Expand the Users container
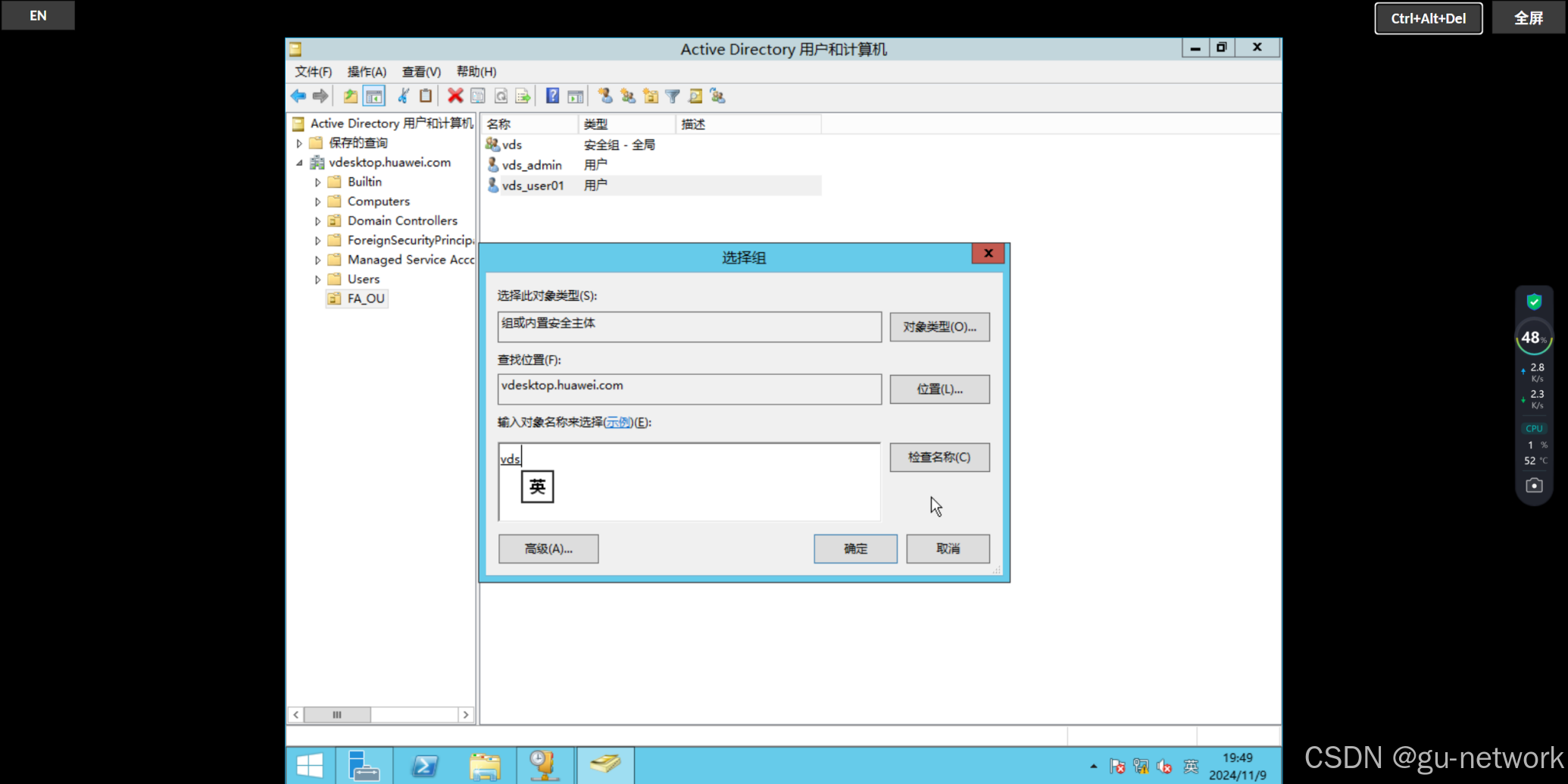This screenshot has width=1568, height=784. (317, 280)
